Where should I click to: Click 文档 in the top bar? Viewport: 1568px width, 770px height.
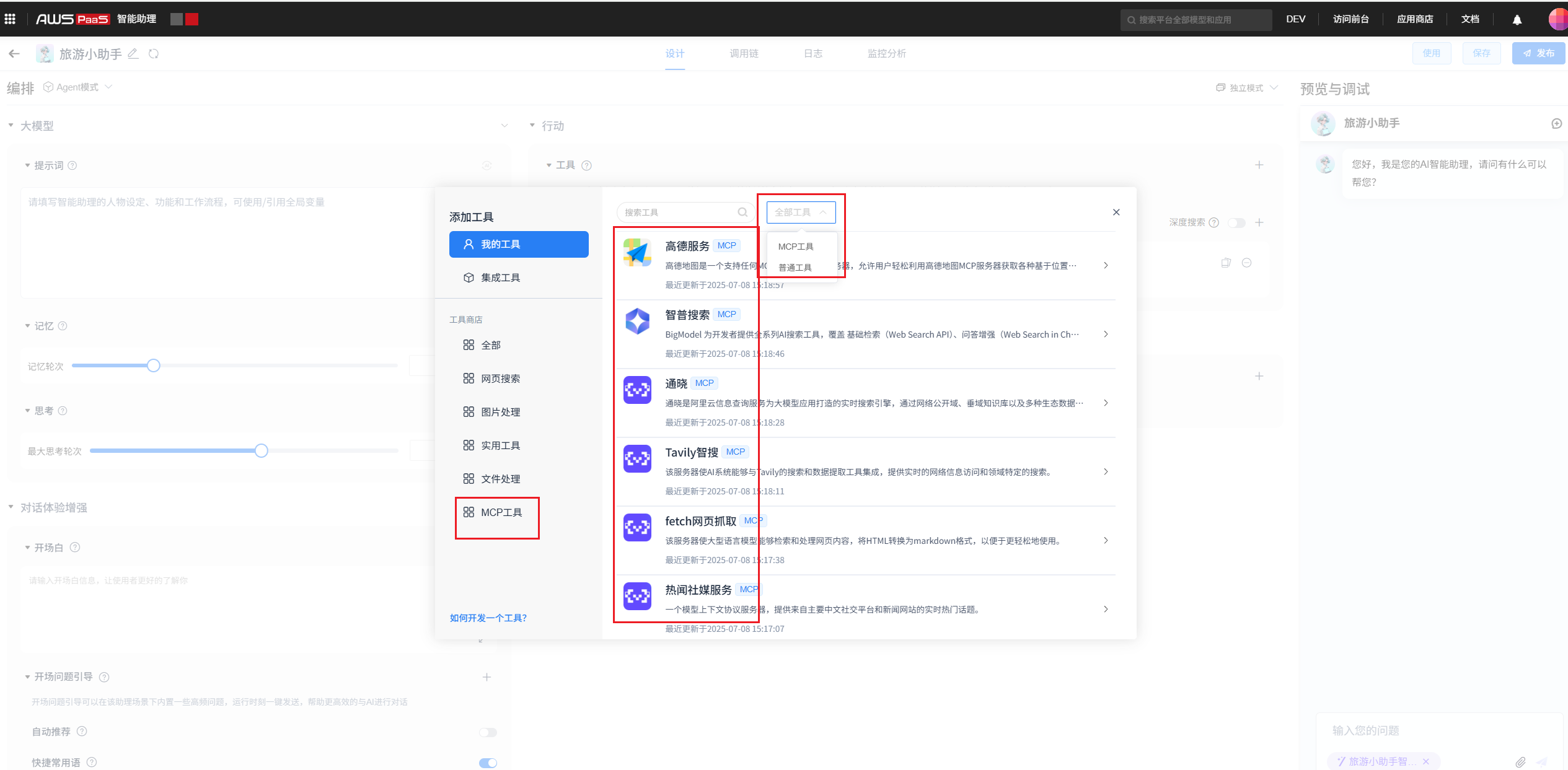coord(1470,19)
